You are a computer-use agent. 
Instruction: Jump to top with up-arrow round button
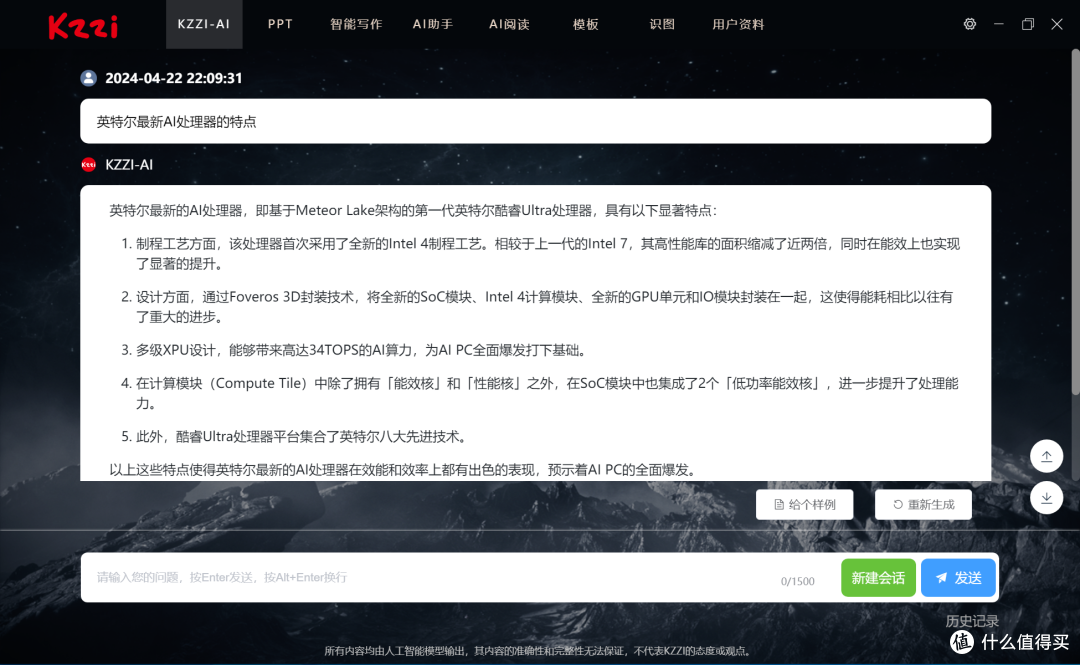[x=1046, y=456]
